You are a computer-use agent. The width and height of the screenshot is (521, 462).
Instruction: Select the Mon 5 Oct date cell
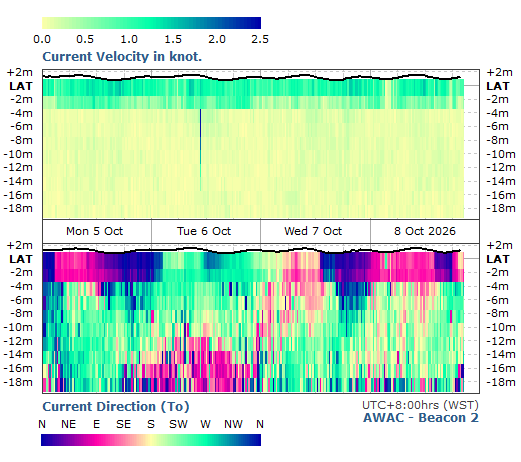click(97, 231)
